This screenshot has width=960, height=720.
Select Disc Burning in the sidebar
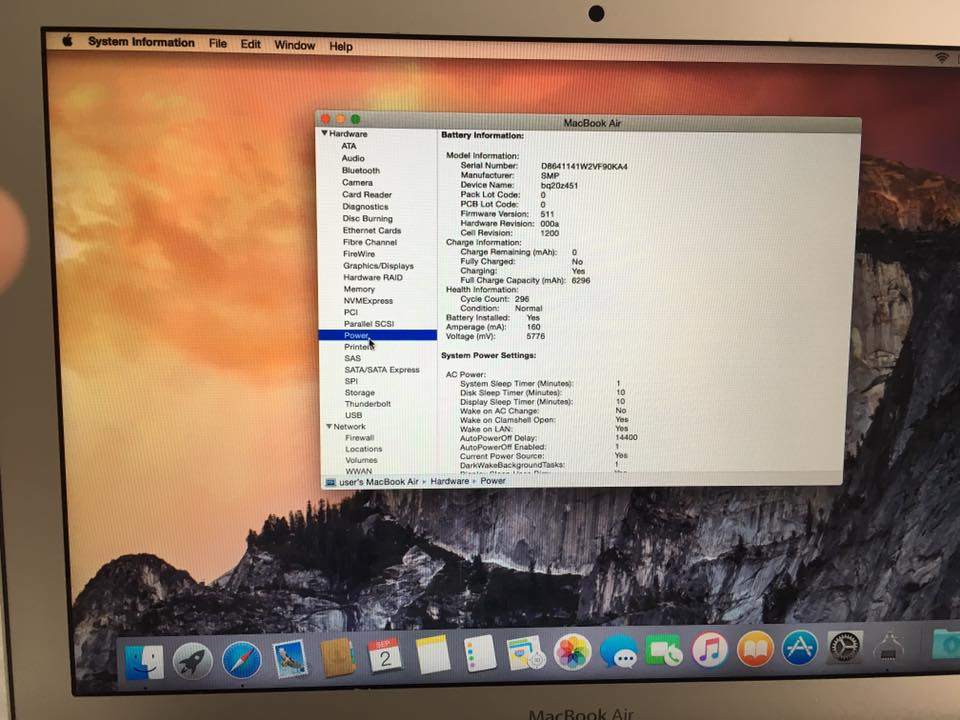(368, 219)
